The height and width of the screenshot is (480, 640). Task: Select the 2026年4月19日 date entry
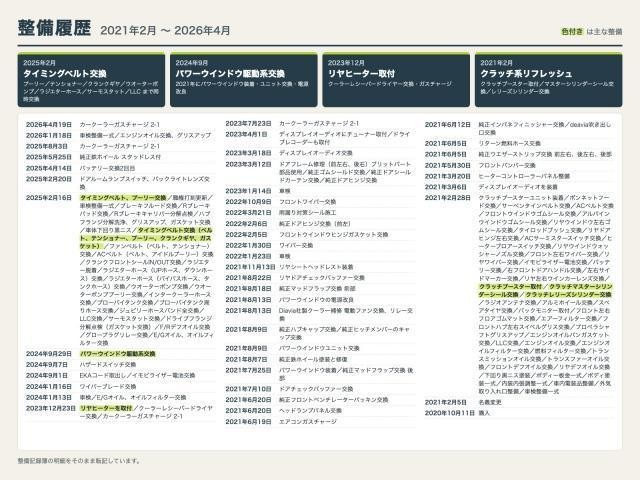(49, 124)
